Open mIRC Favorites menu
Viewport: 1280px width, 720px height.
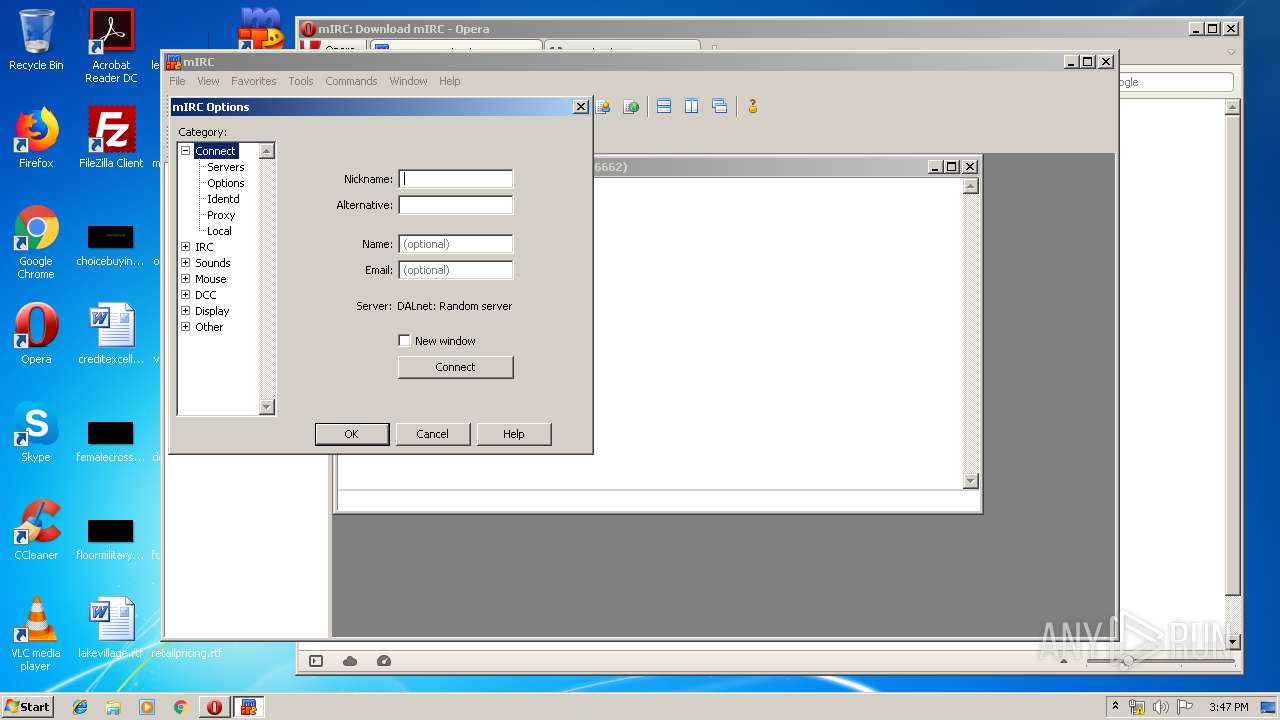[x=254, y=81]
